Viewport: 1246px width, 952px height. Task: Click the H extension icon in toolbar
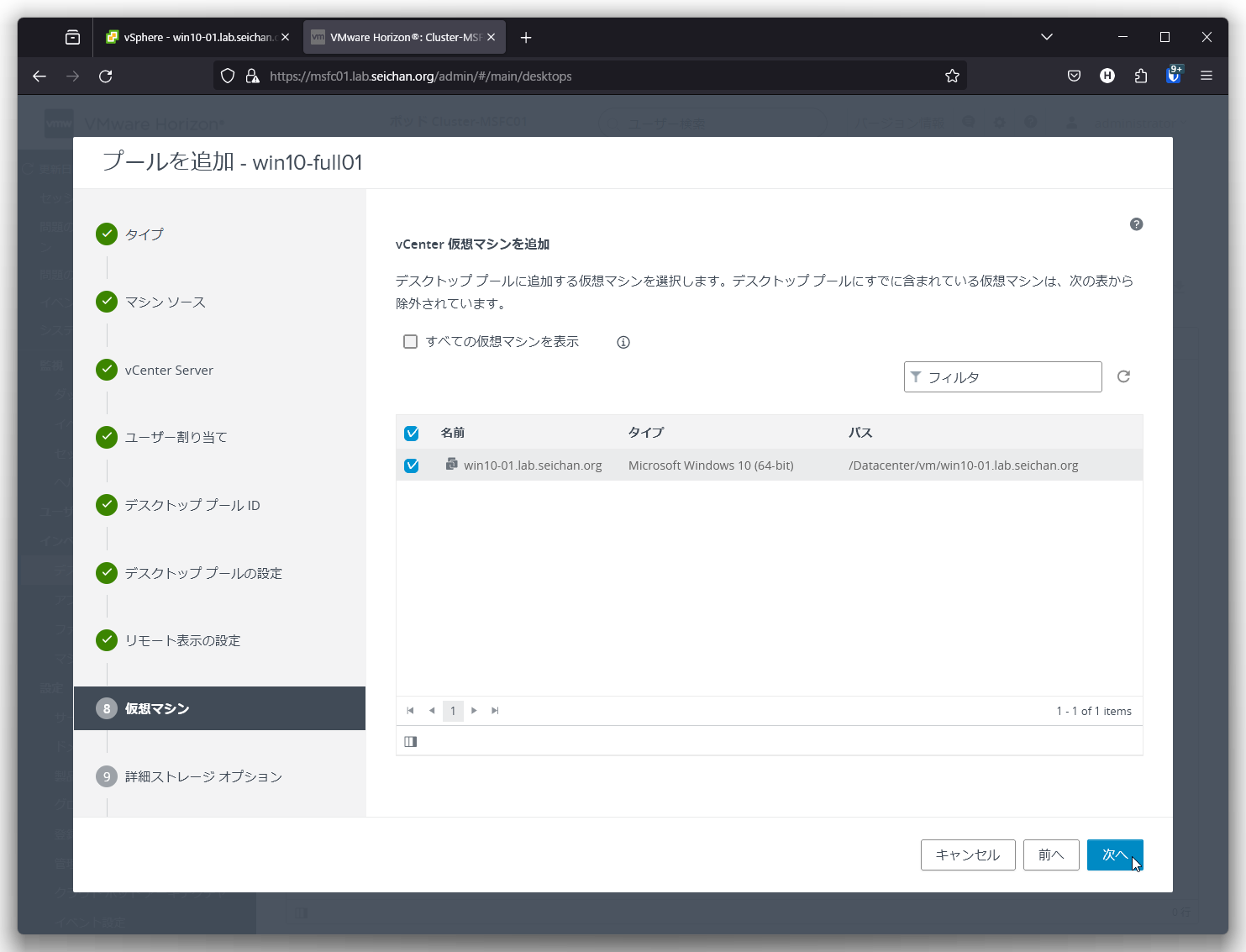[1107, 76]
